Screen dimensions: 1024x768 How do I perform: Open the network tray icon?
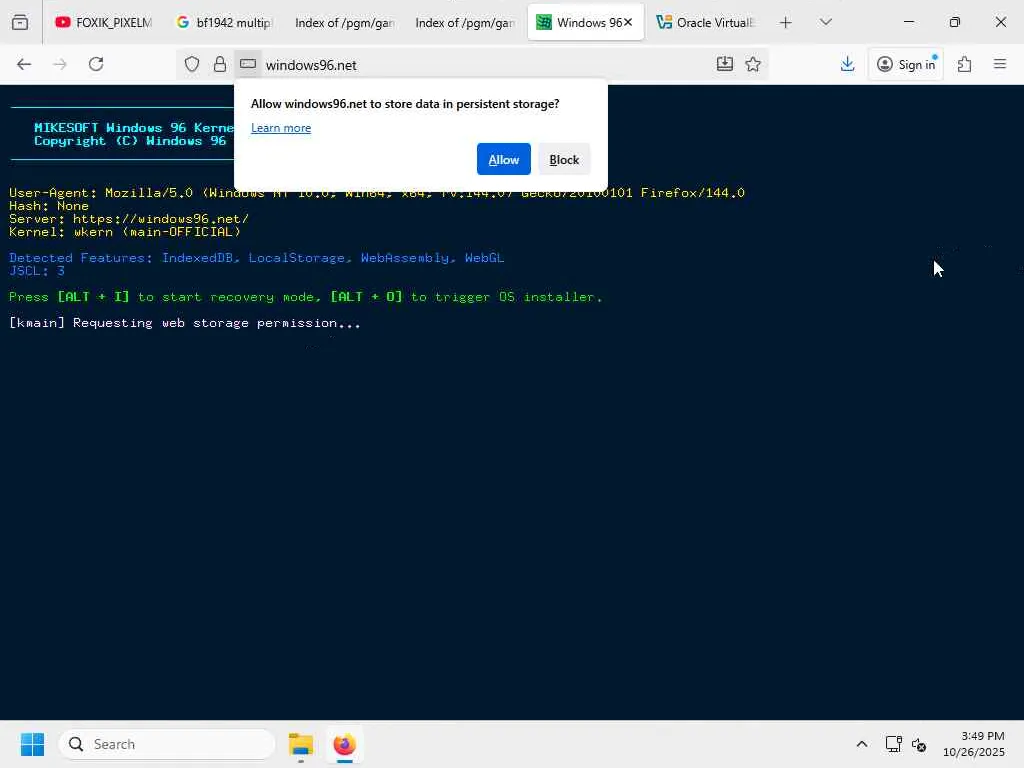(x=893, y=744)
